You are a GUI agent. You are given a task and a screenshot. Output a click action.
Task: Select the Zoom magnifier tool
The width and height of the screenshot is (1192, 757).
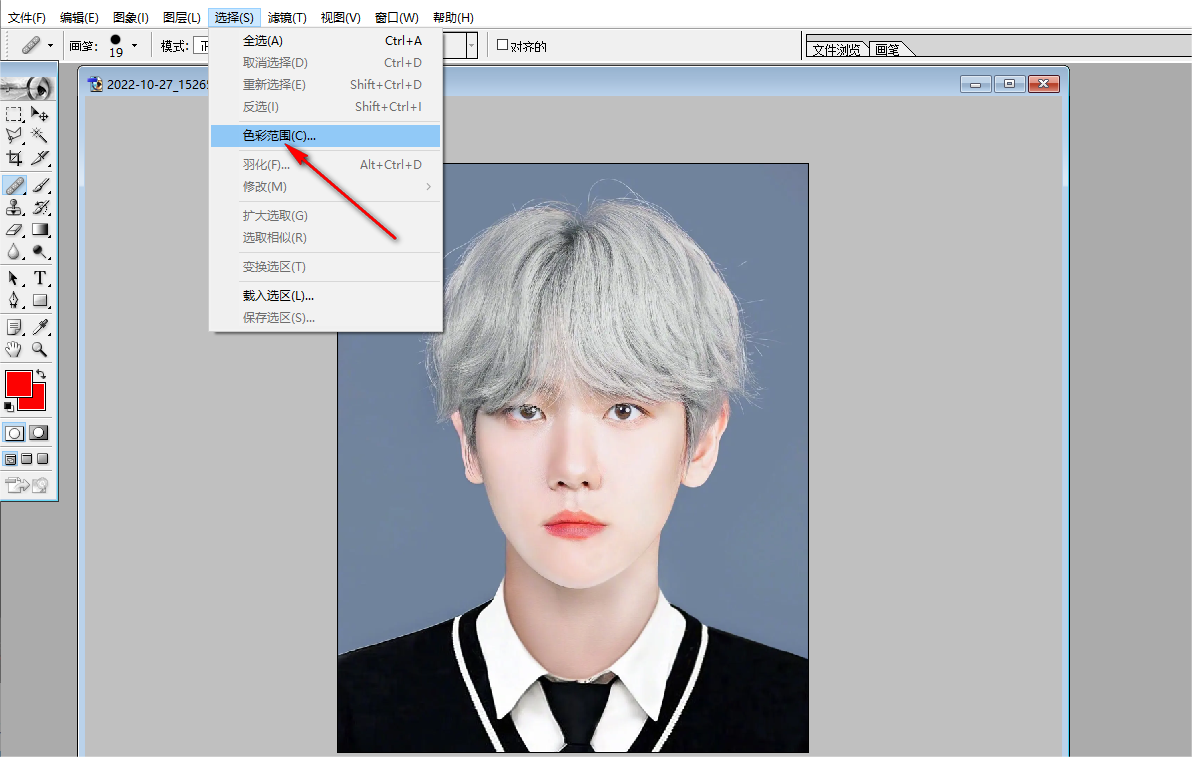40,350
